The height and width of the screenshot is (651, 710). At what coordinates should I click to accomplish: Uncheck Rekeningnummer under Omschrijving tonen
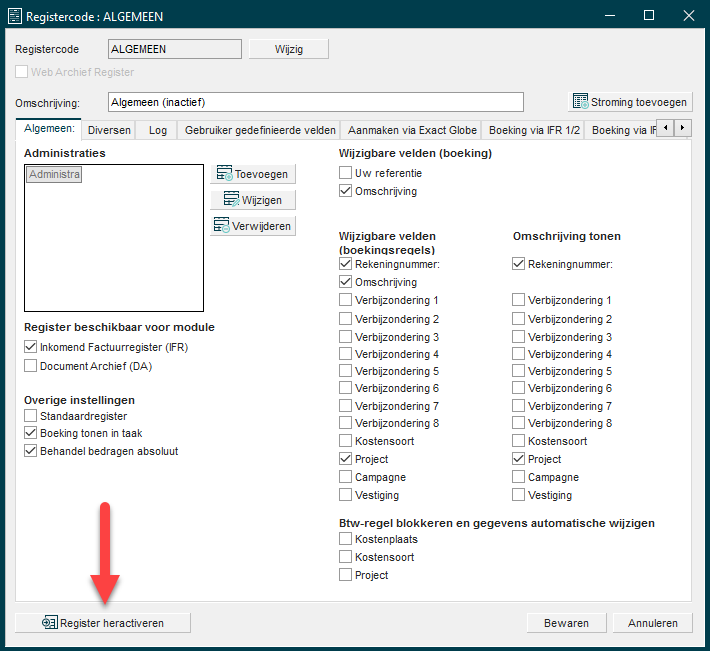[x=518, y=263]
